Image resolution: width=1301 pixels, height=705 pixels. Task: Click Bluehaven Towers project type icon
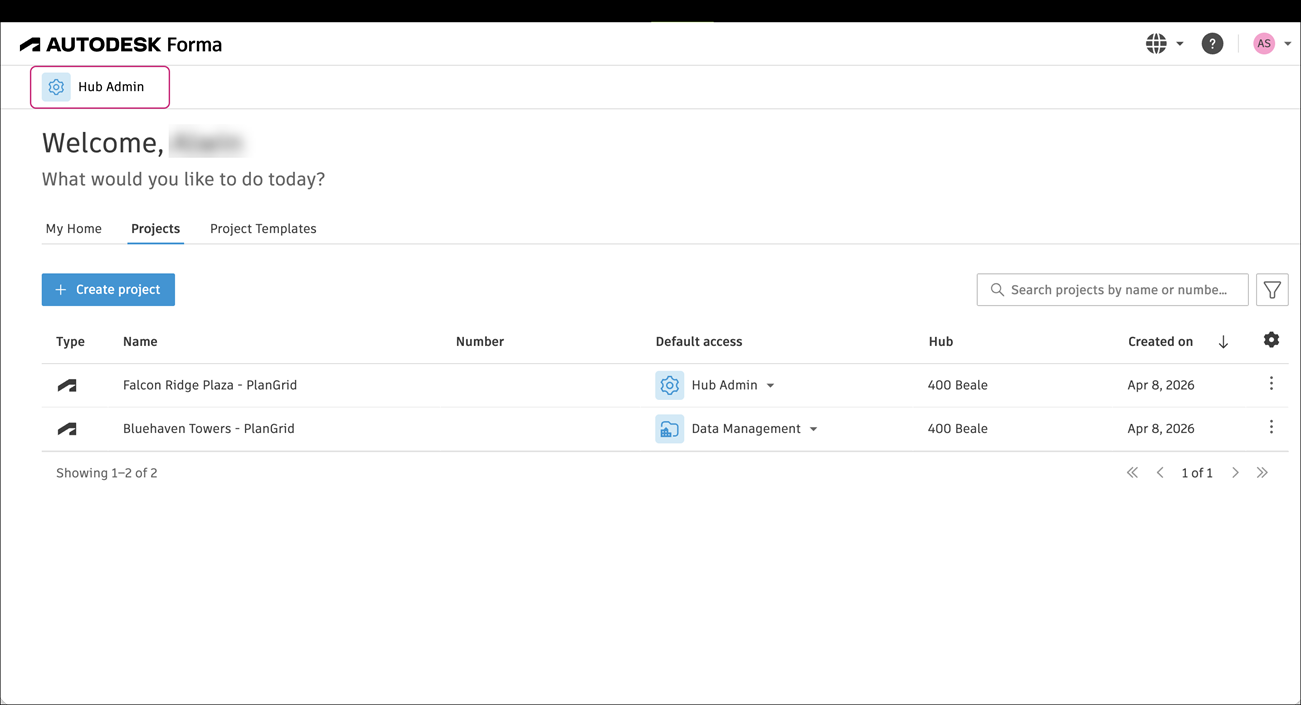click(x=67, y=429)
